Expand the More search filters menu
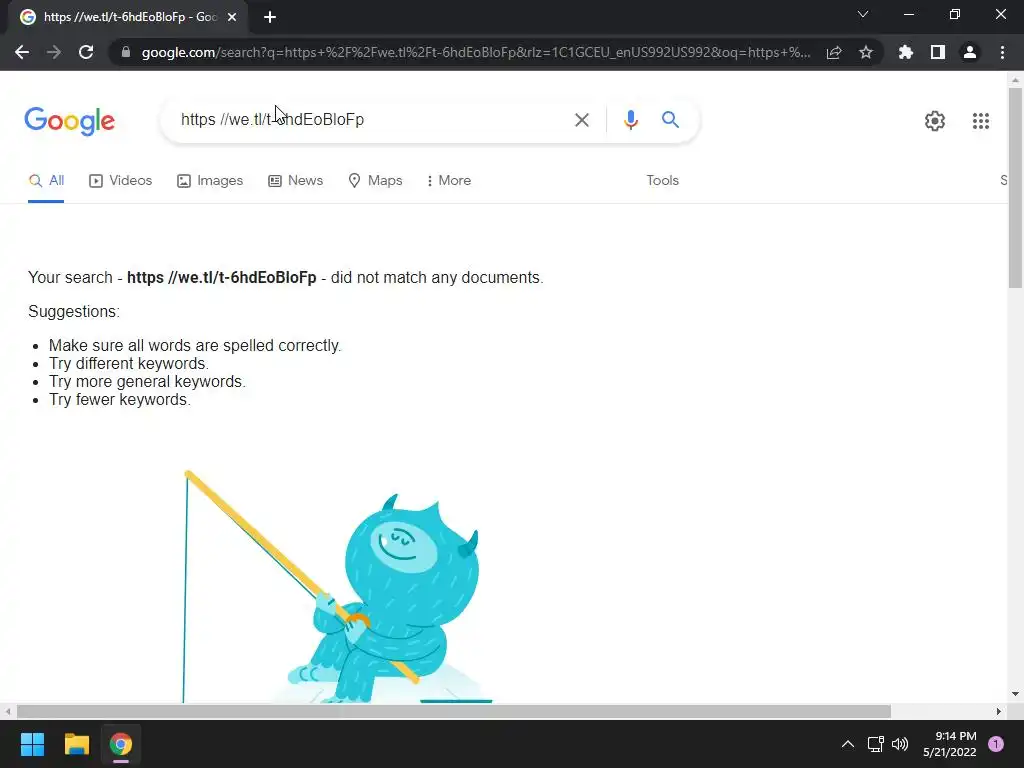 click(x=448, y=180)
